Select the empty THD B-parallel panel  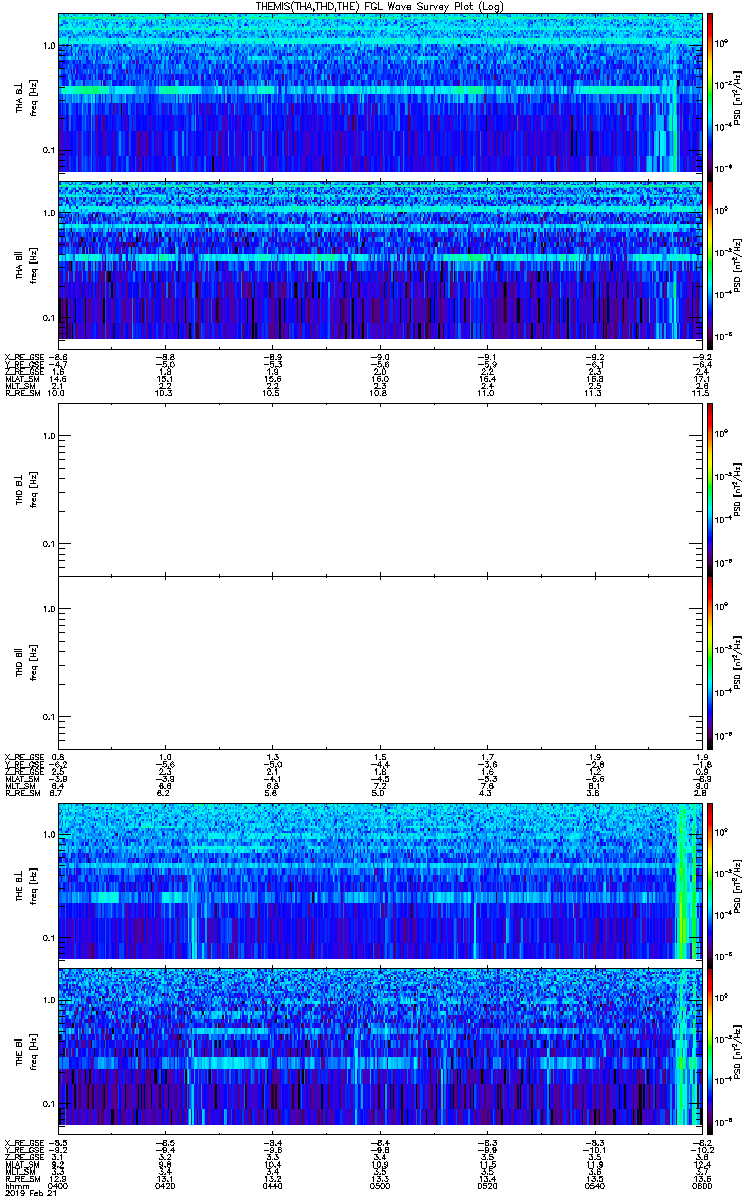point(379,663)
